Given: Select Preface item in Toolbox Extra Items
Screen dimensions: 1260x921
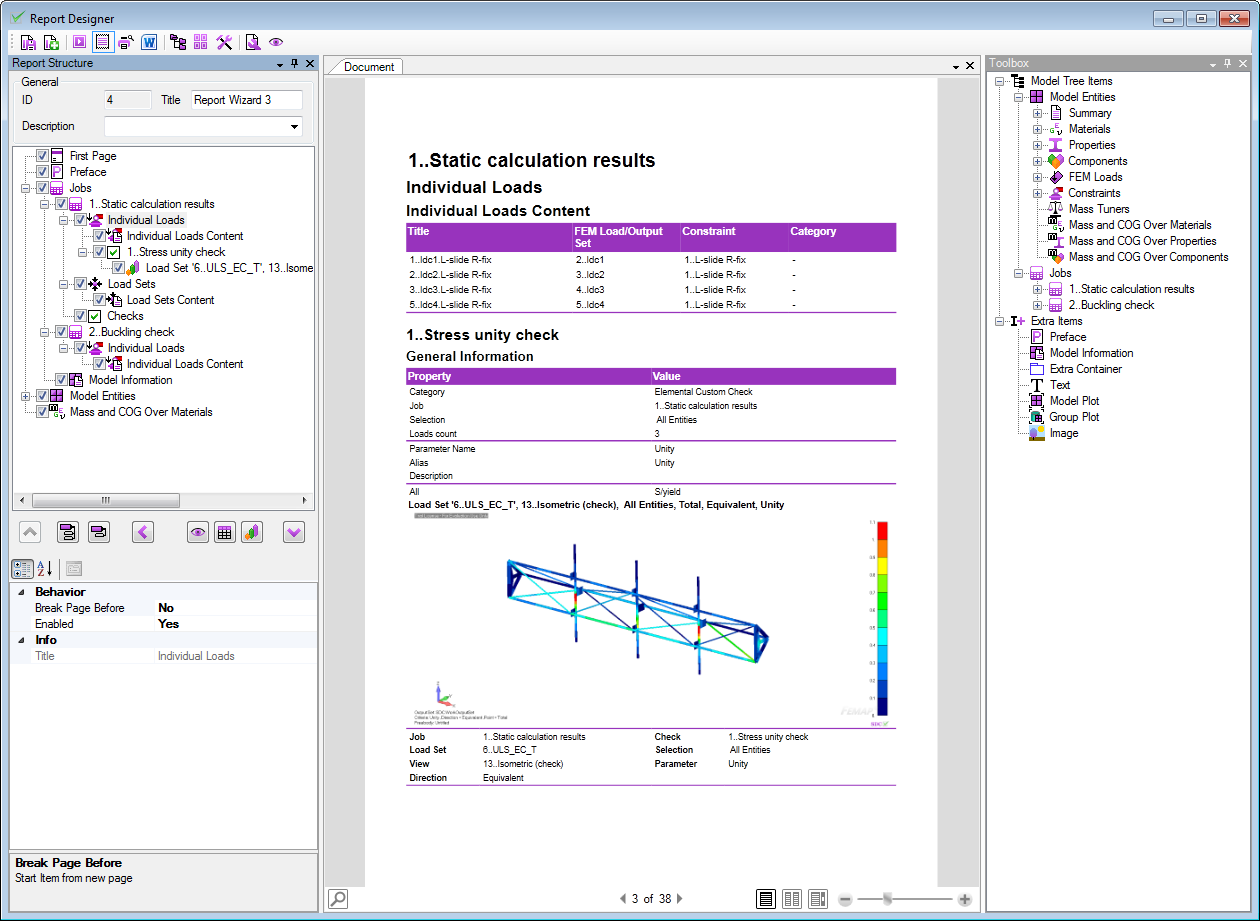Looking at the screenshot, I should click(x=1068, y=337).
